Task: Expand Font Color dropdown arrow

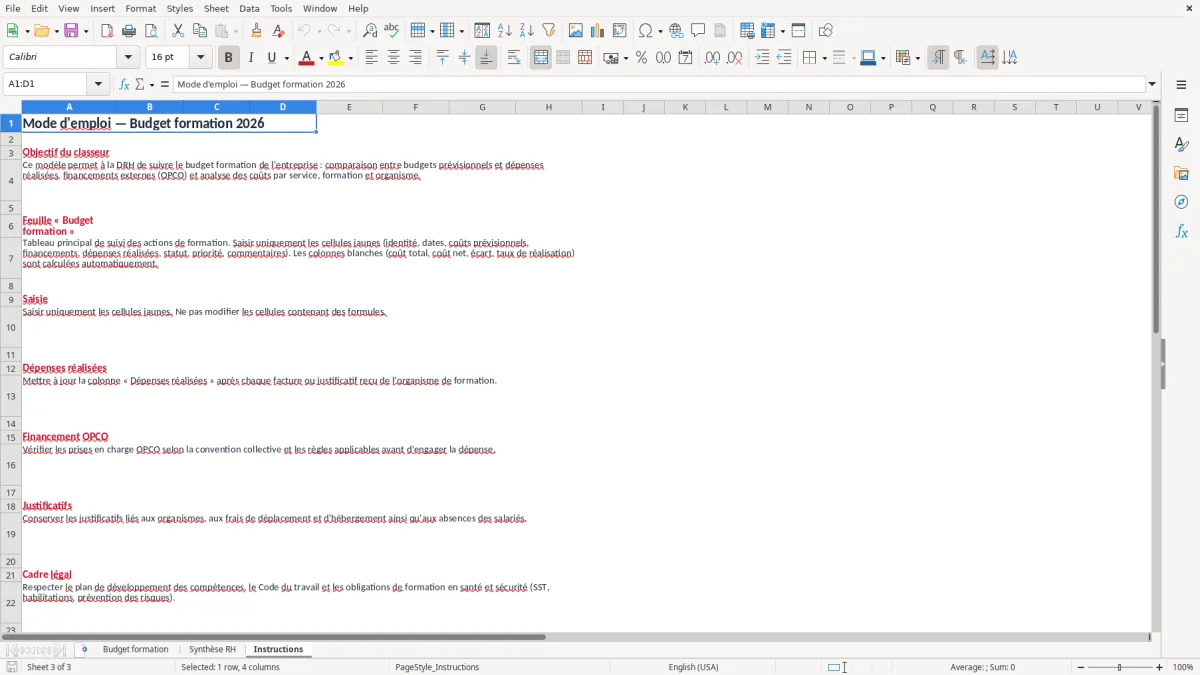Action: point(320,58)
